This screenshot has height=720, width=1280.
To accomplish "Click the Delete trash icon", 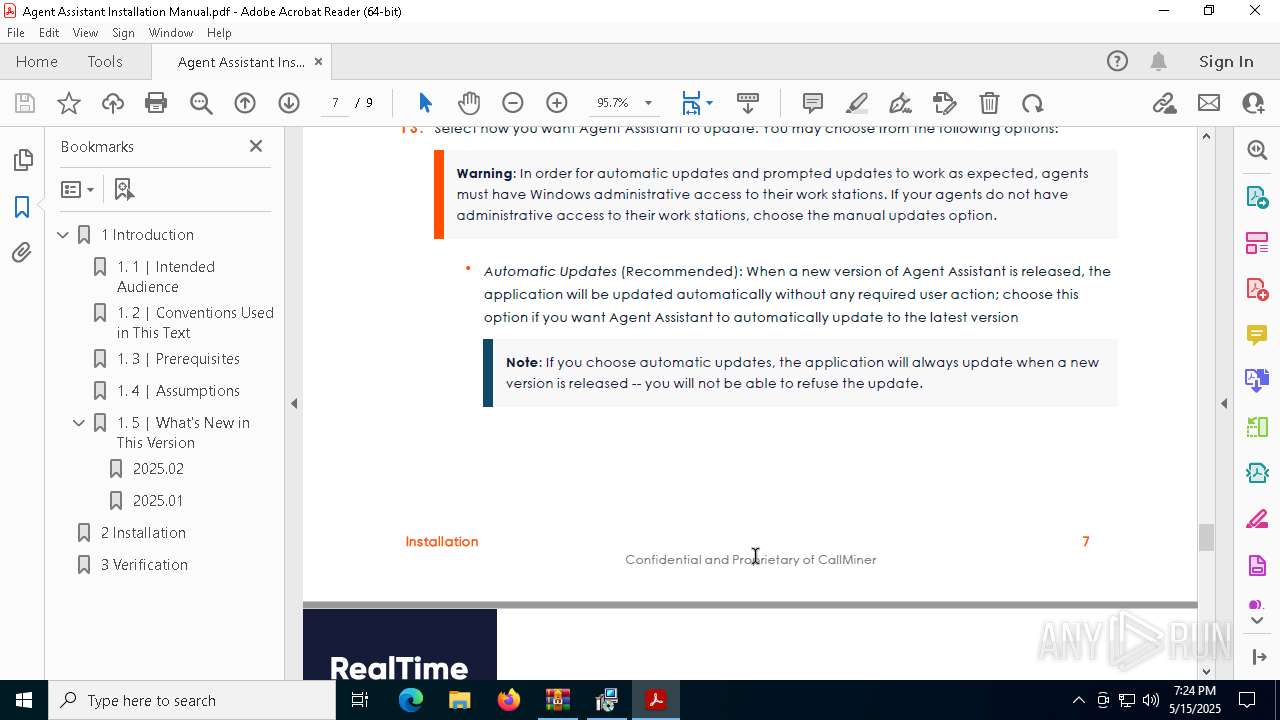I will [x=989, y=103].
